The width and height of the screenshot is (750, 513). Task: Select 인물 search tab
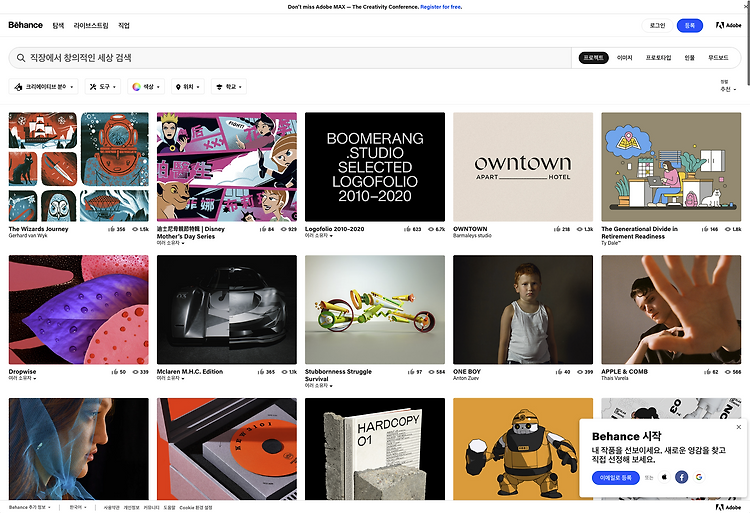point(689,58)
